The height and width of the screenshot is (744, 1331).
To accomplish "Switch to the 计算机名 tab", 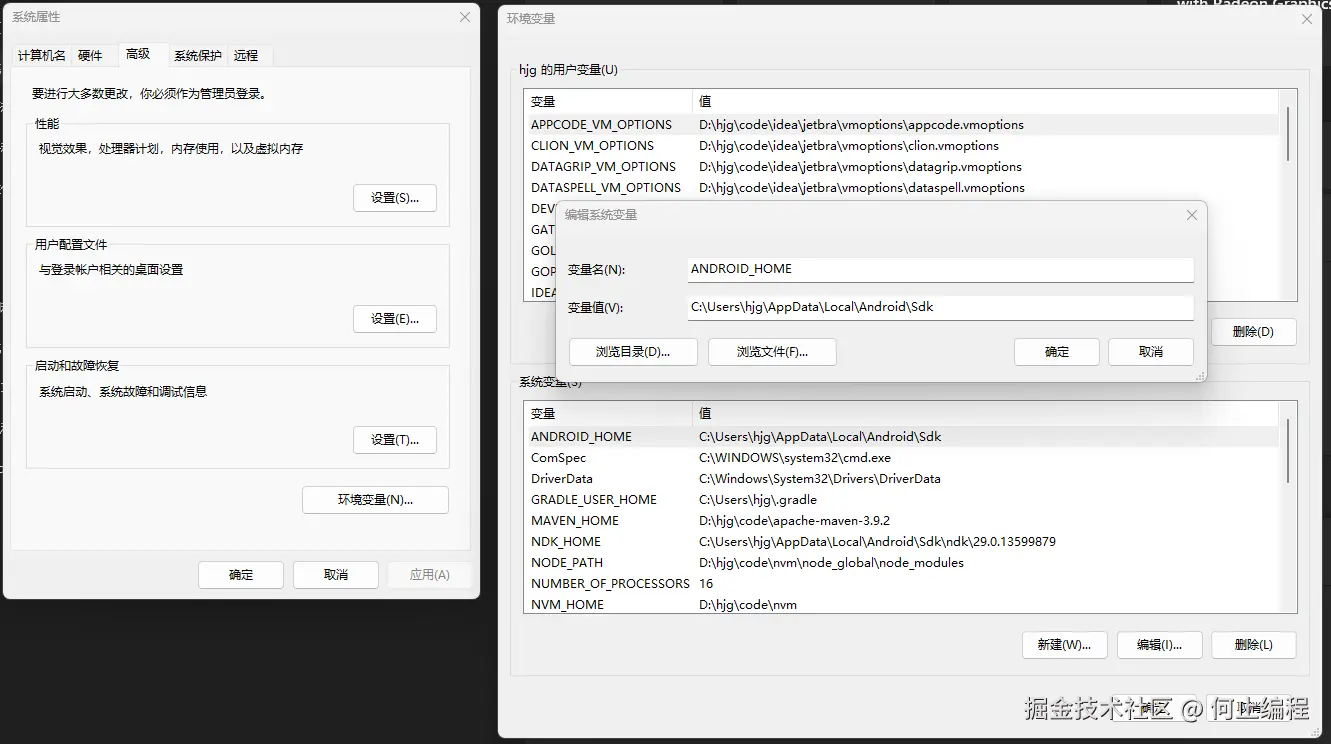I will point(42,56).
